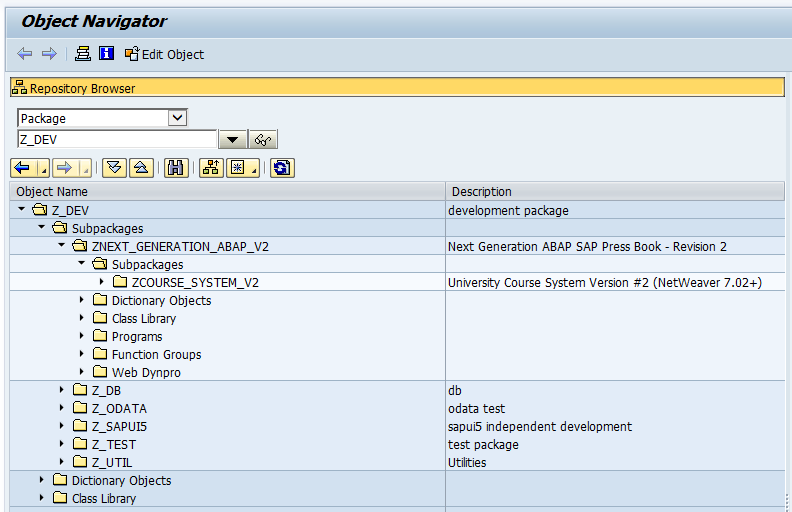Click the superordinate object list hierarchy icon
Viewport: 792px width, 512px height.
(x=211, y=168)
